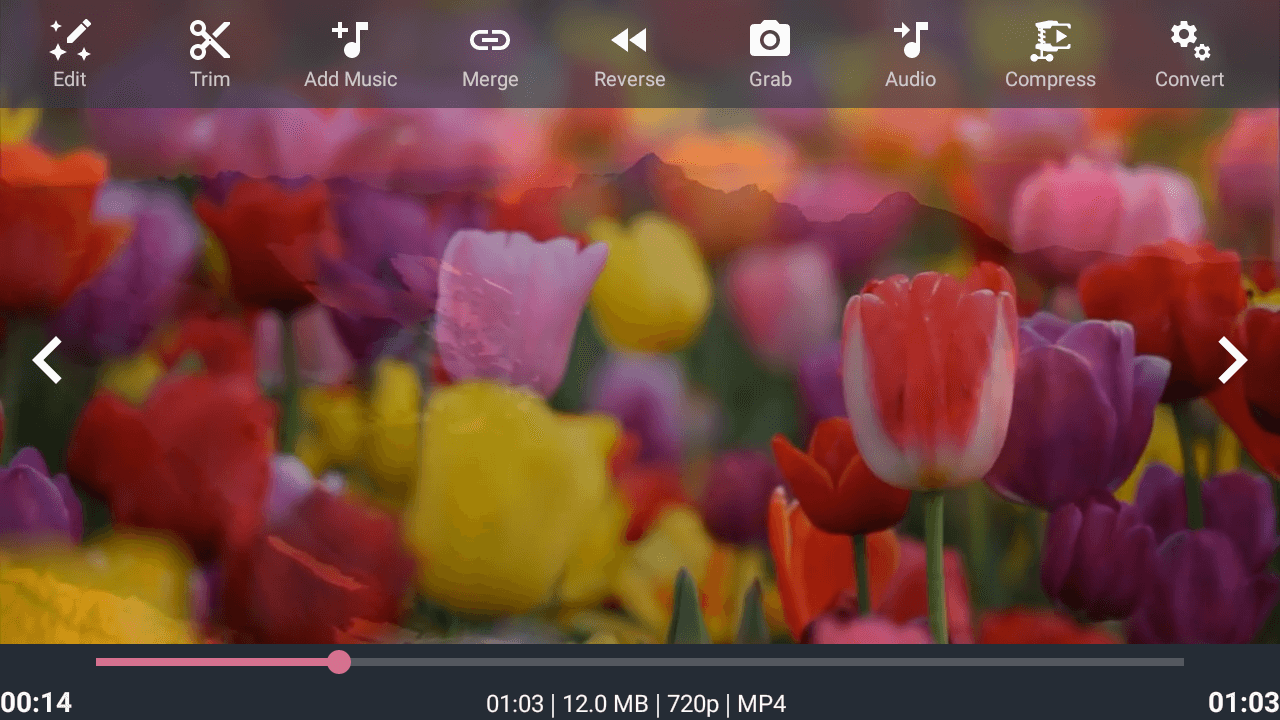Tap the Compress label text
Image resolution: width=1280 pixels, height=720 pixels.
click(x=1050, y=79)
